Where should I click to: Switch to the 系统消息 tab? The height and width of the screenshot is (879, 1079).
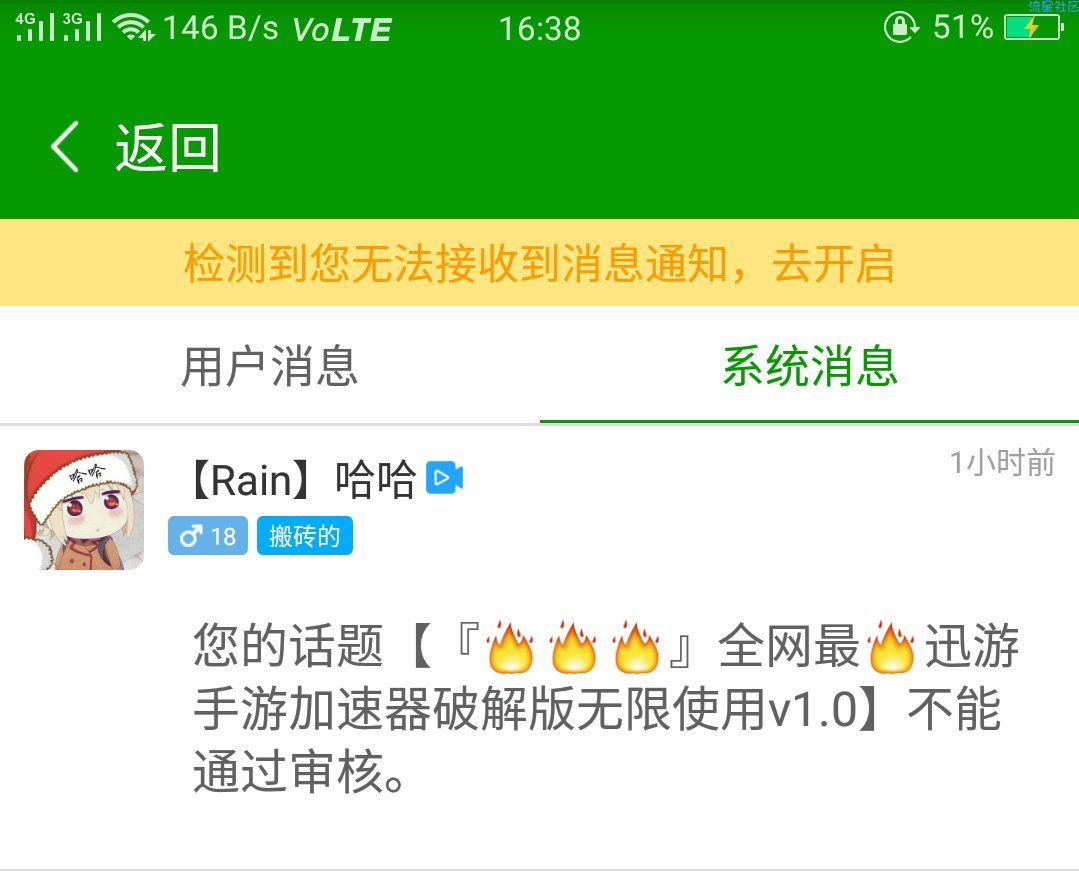tap(810, 366)
